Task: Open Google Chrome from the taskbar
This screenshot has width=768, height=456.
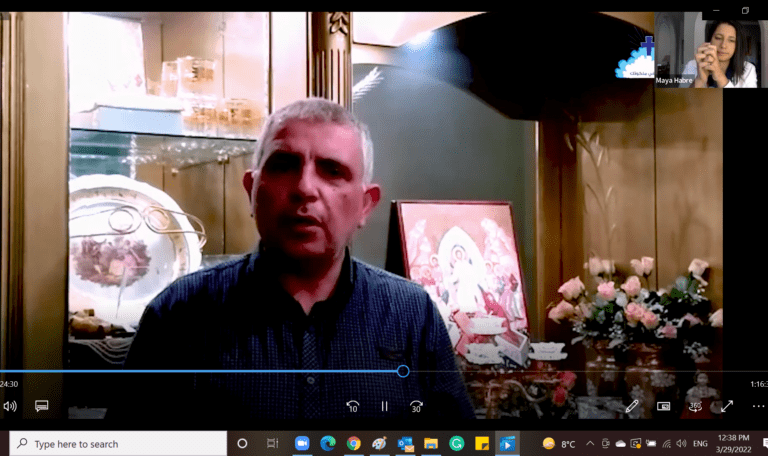Action: 353,444
